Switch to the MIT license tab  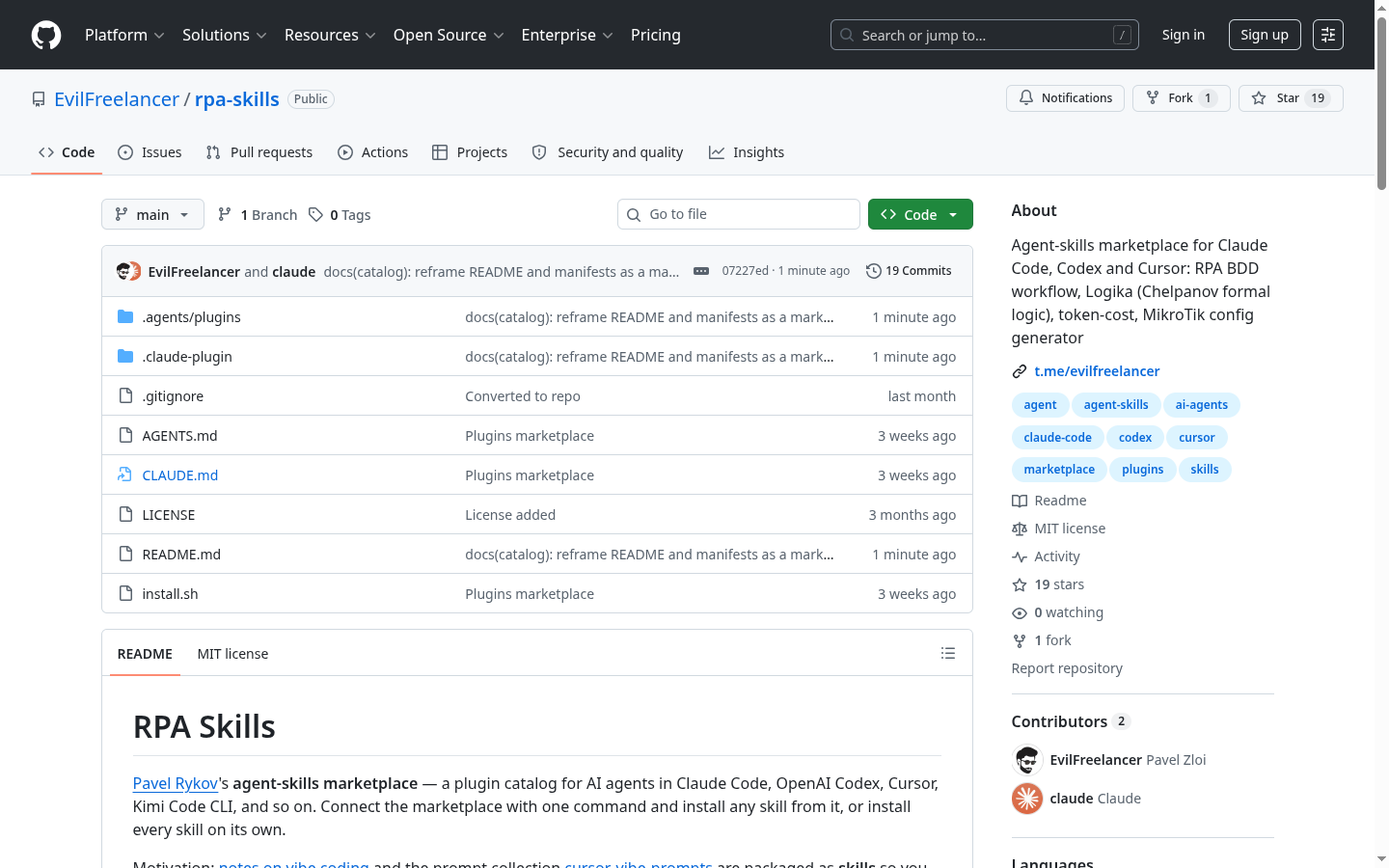click(x=232, y=654)
